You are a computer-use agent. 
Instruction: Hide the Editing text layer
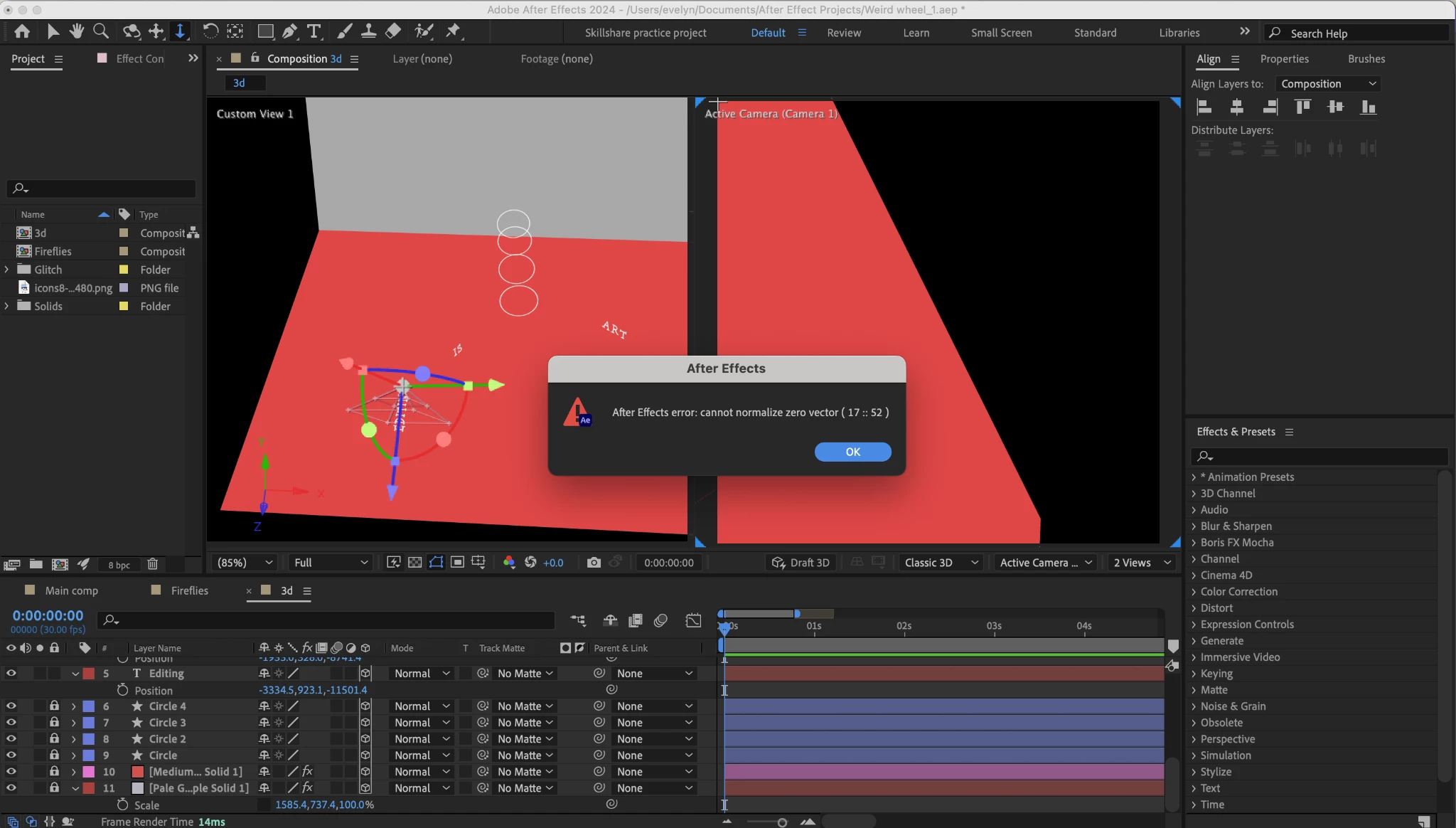(11, 673)
